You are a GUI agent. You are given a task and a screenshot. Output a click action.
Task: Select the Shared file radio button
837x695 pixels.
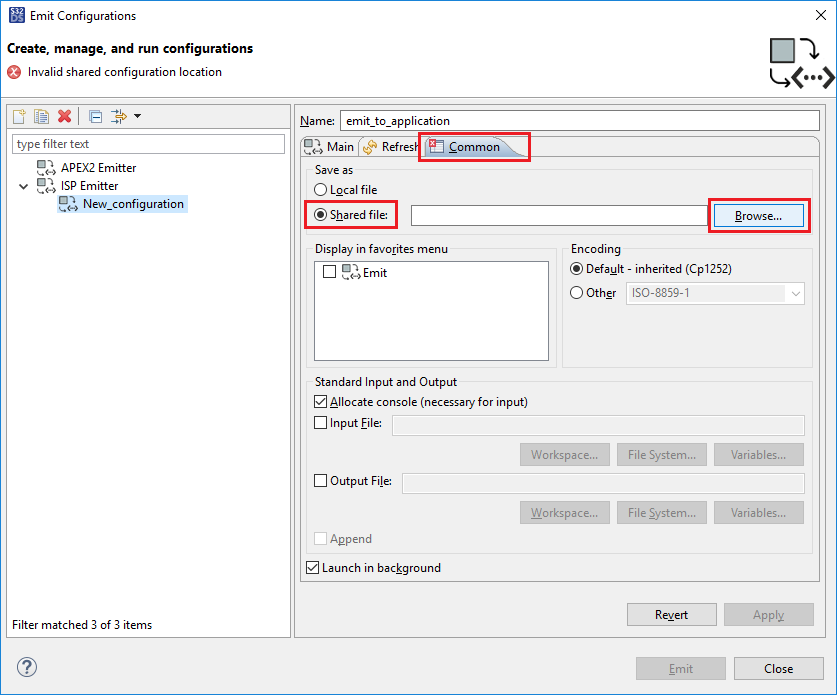320,215
